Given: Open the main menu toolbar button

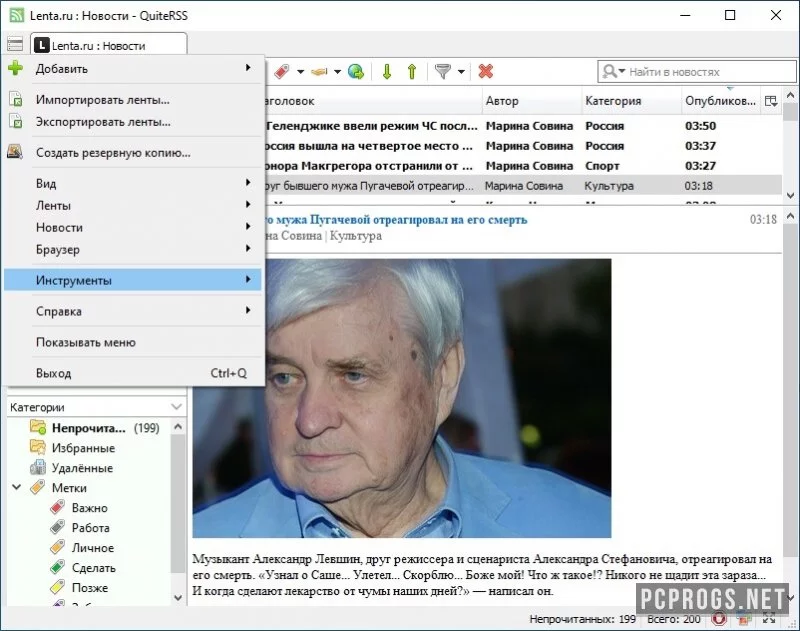Looking at the screenshot, I should pyautogui.click(x=15, y=44).
